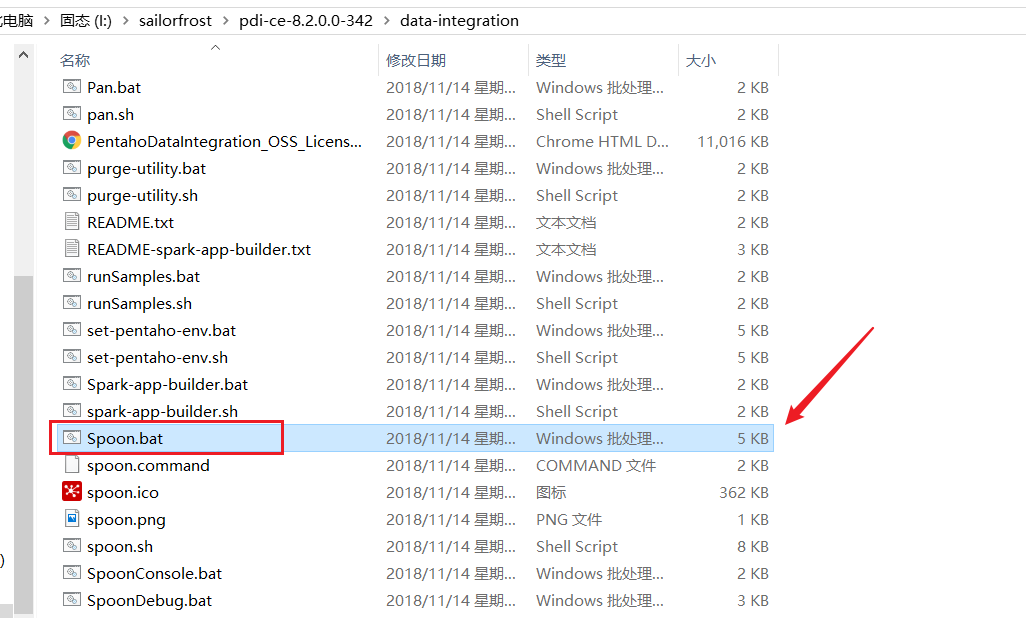Sort files by the 修改日期 column header
Screen dimensions: 1026x618
[416, 60]
